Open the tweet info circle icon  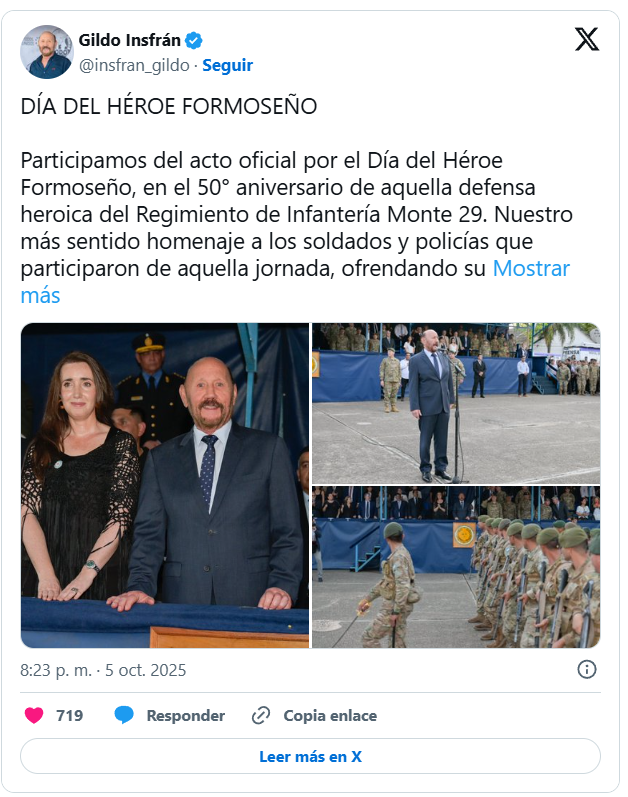(587, 669)
